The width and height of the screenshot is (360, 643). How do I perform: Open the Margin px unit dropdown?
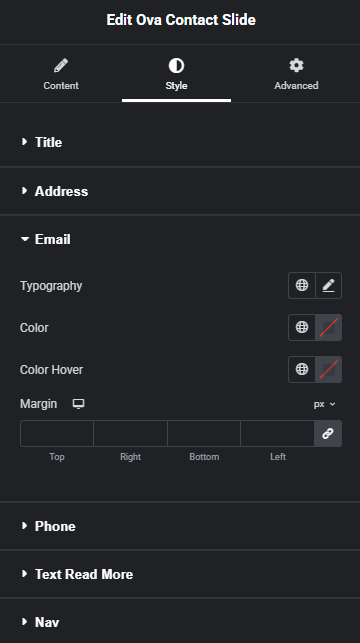pos(324,404)
